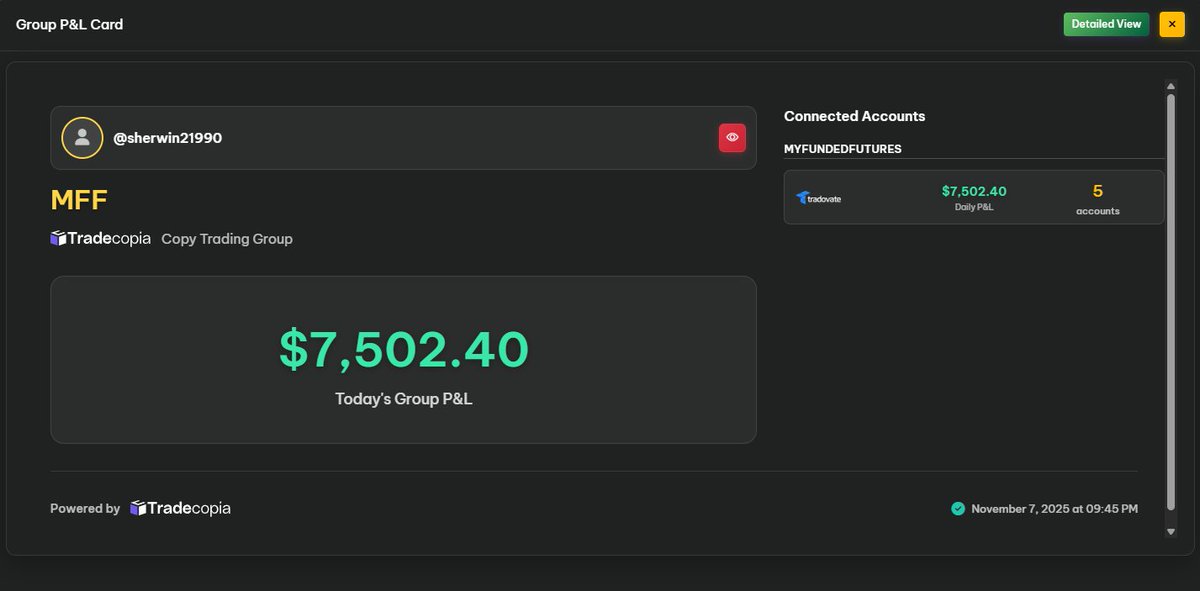
Task: Click the Tradecopia logo in the footer
Action: point(180,508)
